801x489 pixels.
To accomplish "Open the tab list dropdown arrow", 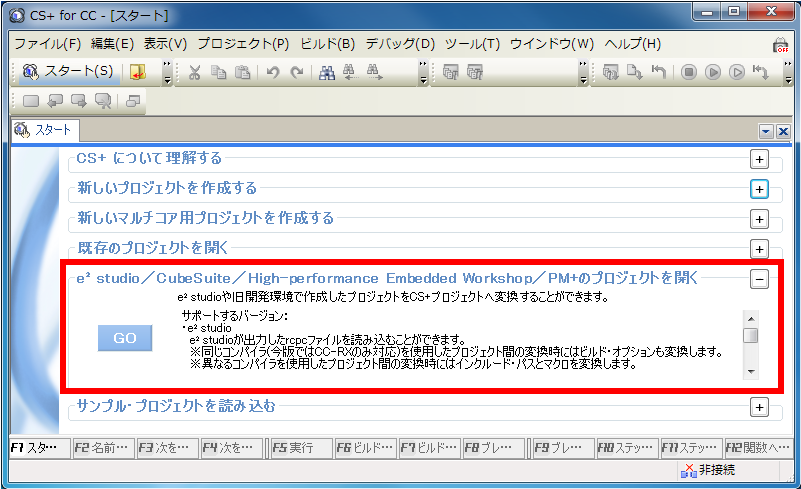I will tap(766, 132).
